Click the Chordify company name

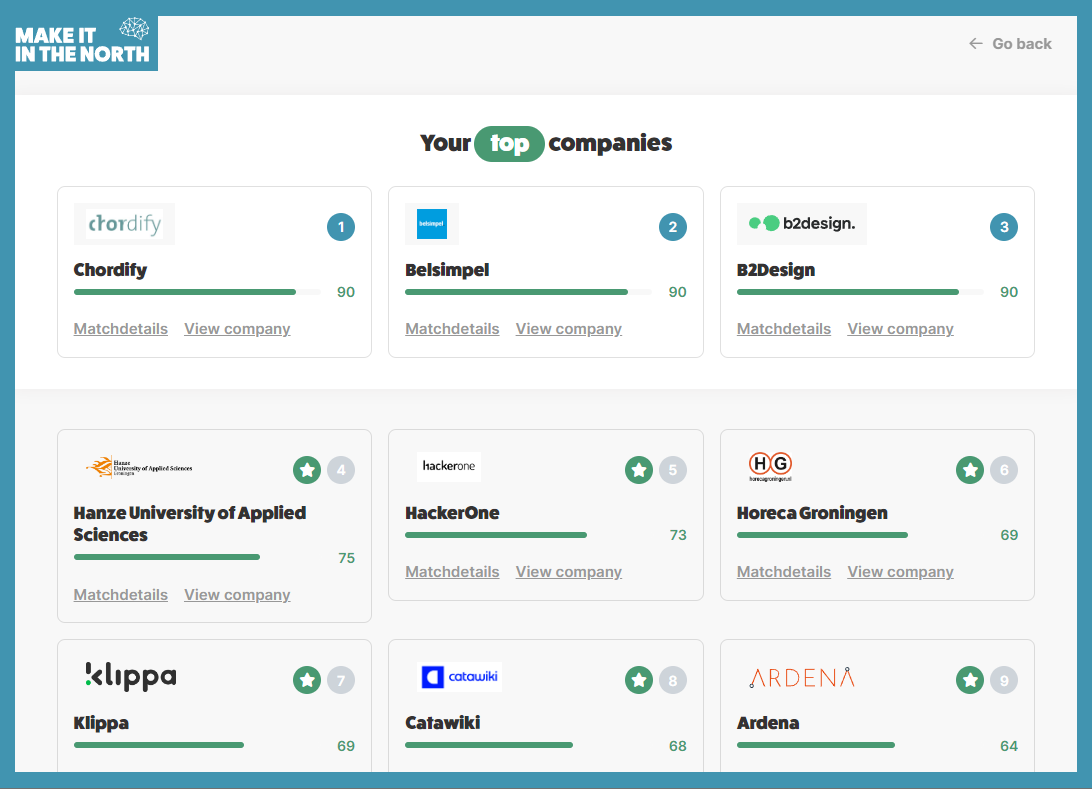click(110, 269)
